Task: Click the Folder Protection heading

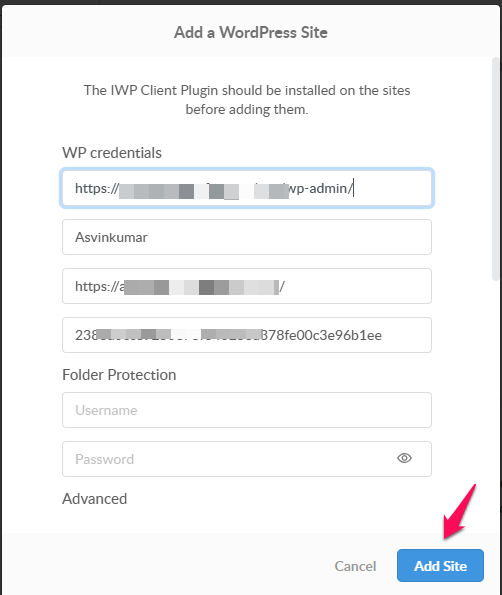Action: point(119,375)
